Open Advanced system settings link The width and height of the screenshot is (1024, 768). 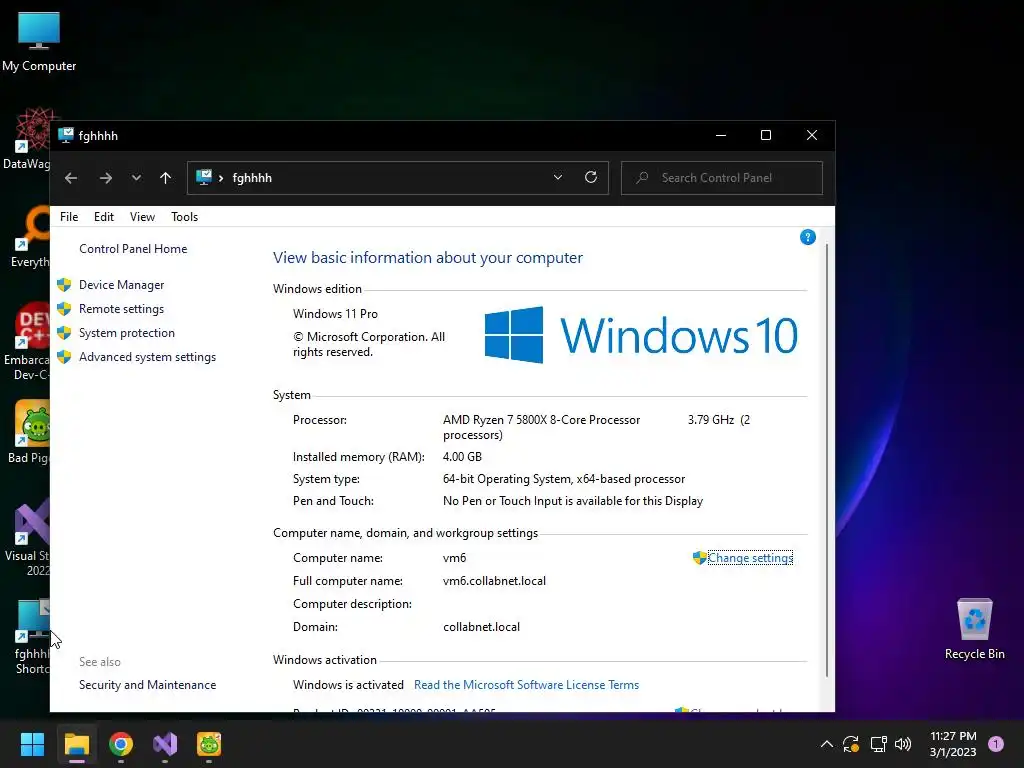148,357
